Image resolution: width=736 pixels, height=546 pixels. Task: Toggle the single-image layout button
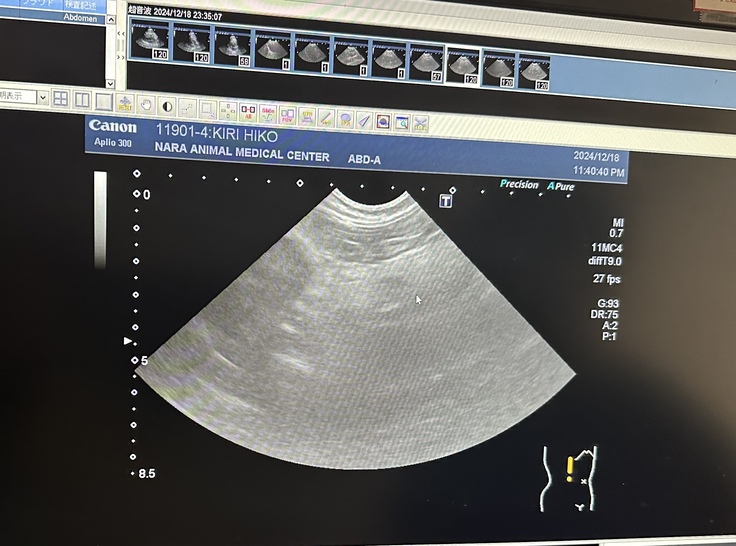coord(103,100)
